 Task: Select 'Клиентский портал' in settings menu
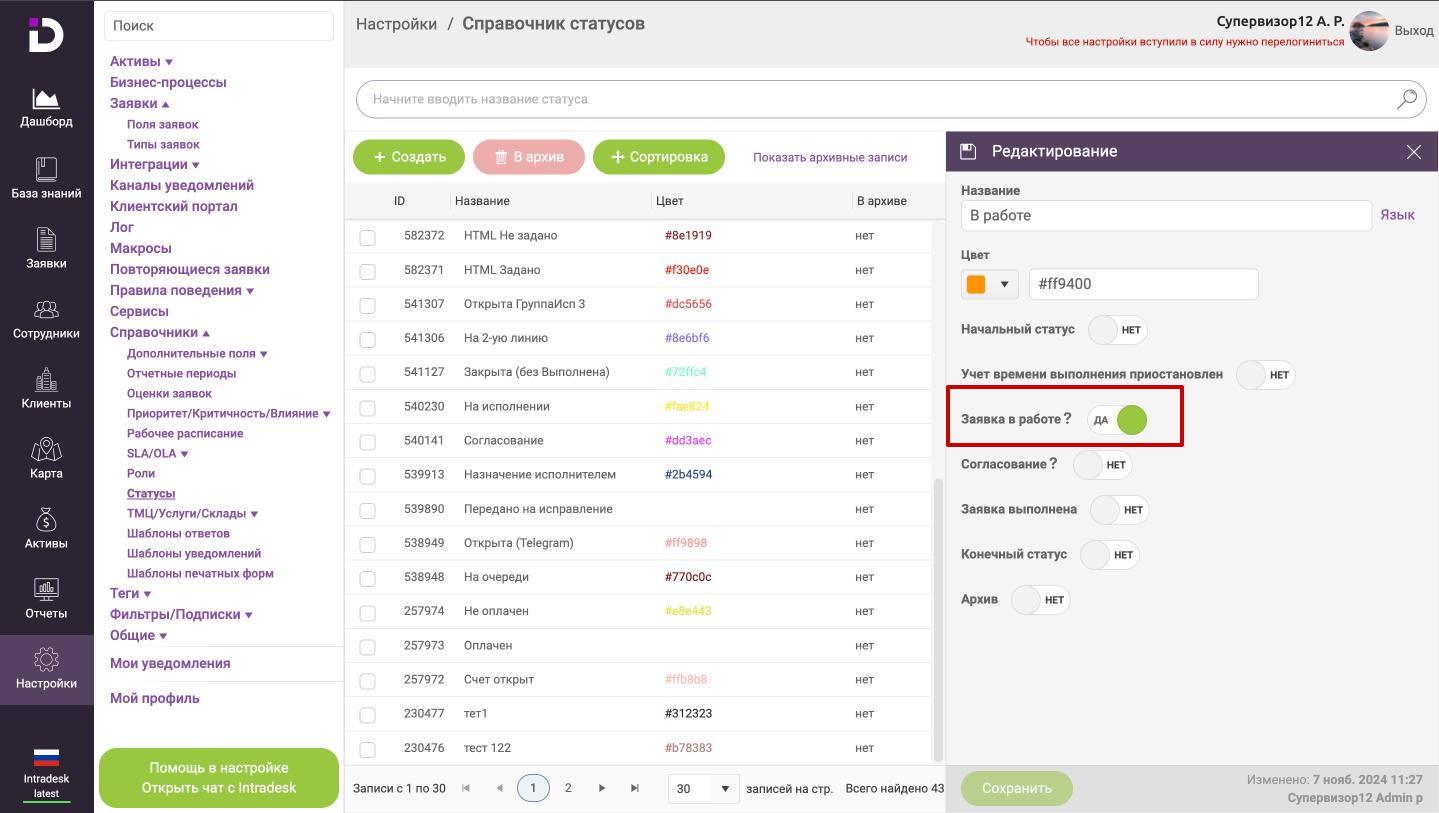point(173,206)
